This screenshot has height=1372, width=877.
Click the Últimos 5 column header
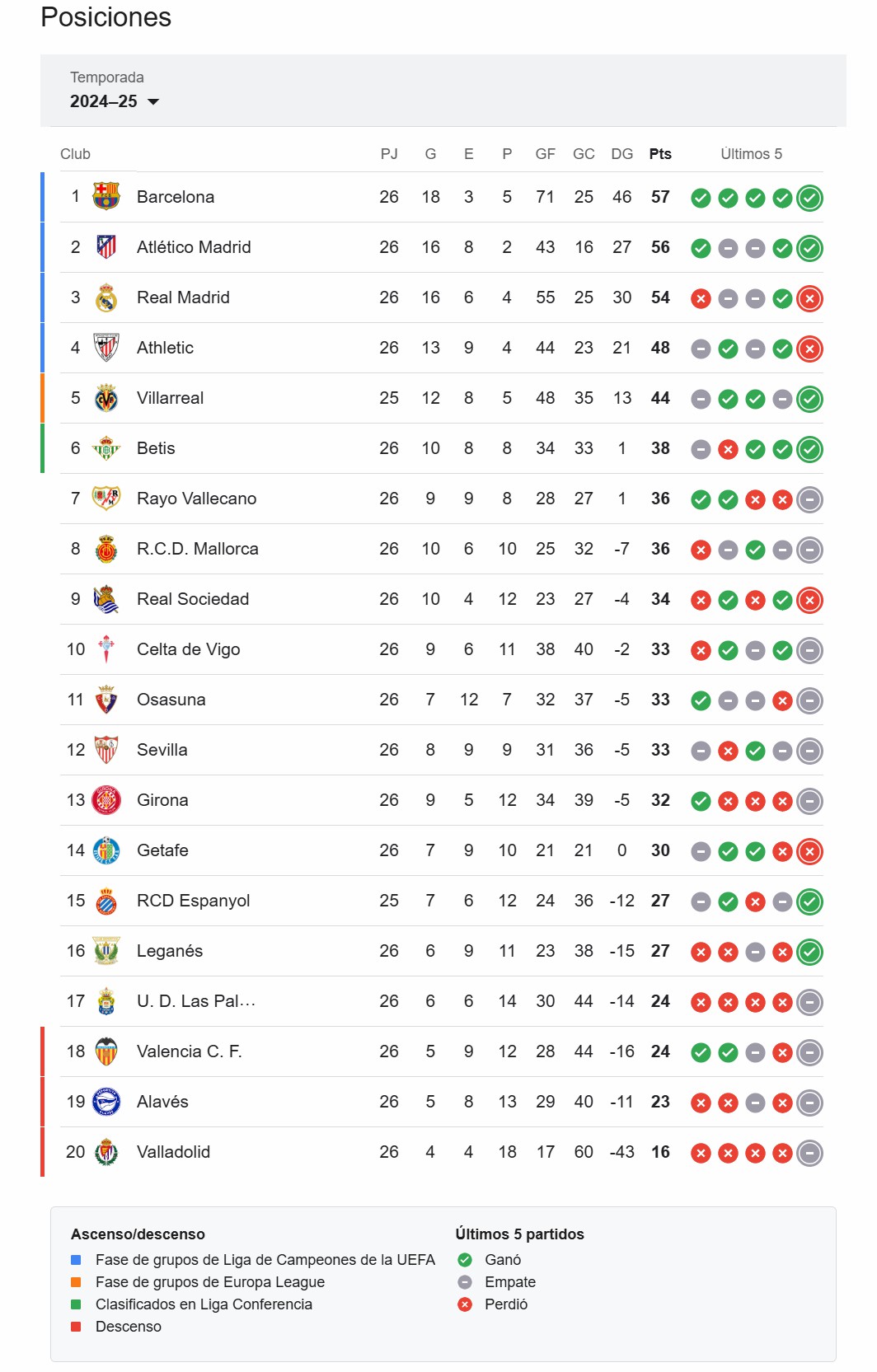pos(751,154)
